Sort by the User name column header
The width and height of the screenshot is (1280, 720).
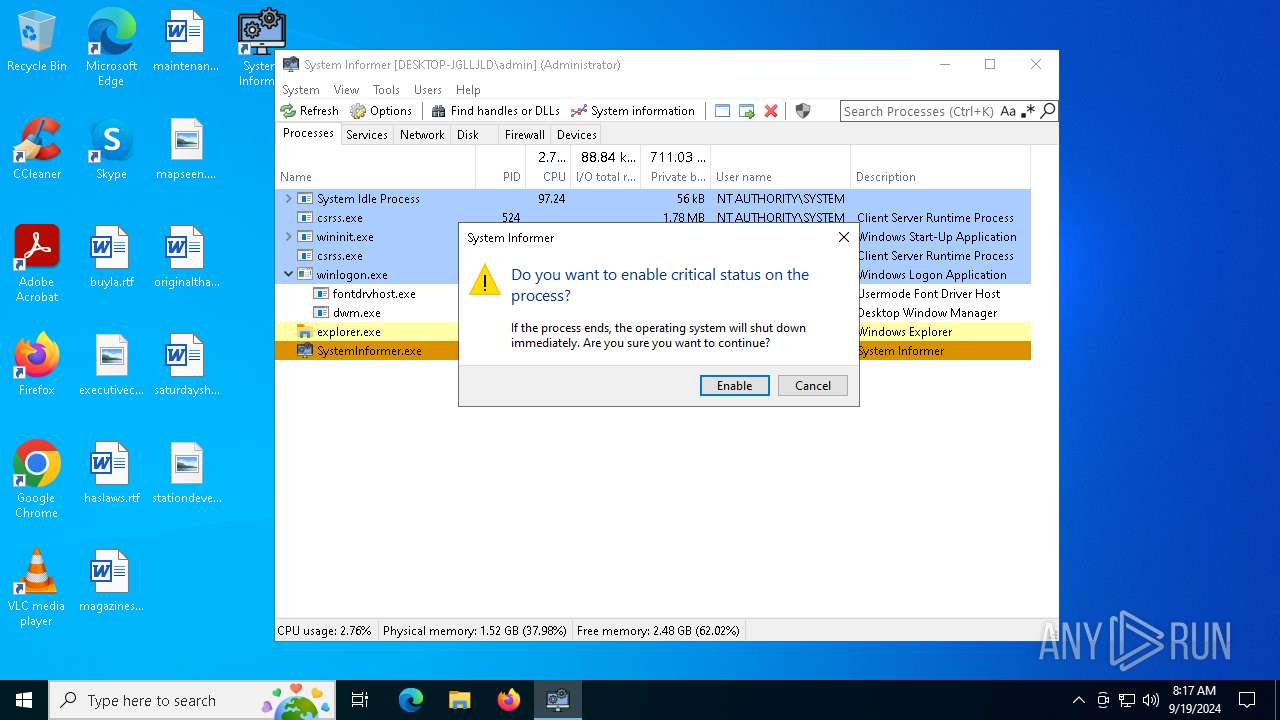coord(780,167)
